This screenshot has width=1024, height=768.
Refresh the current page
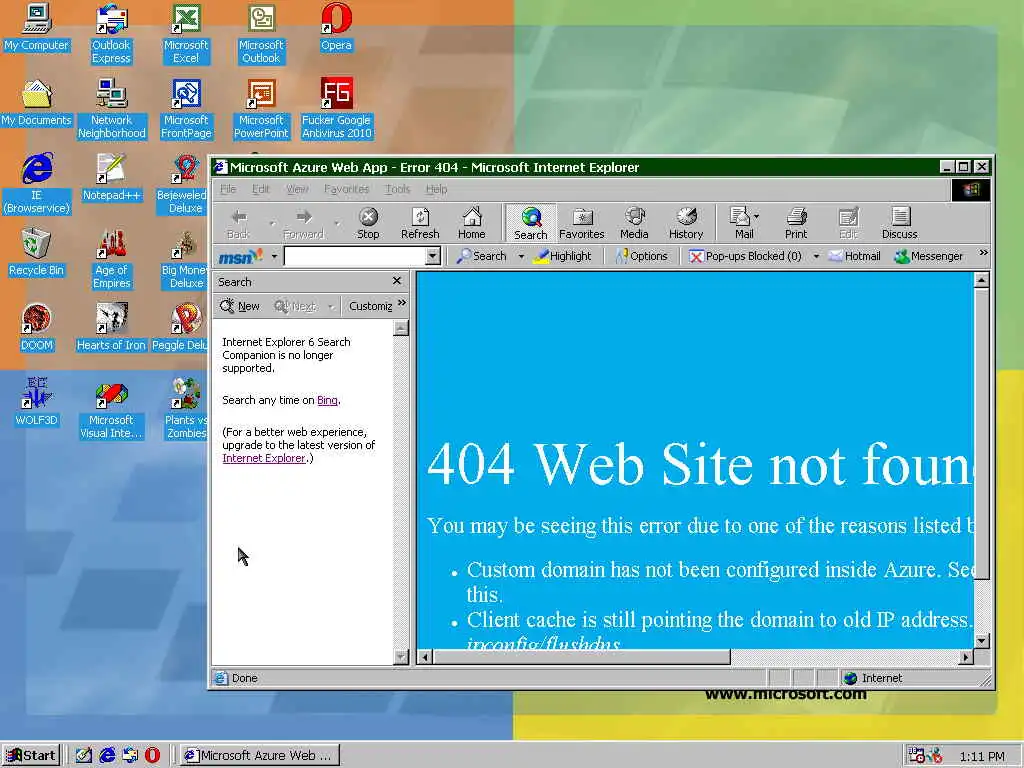[x=420, y=223]
